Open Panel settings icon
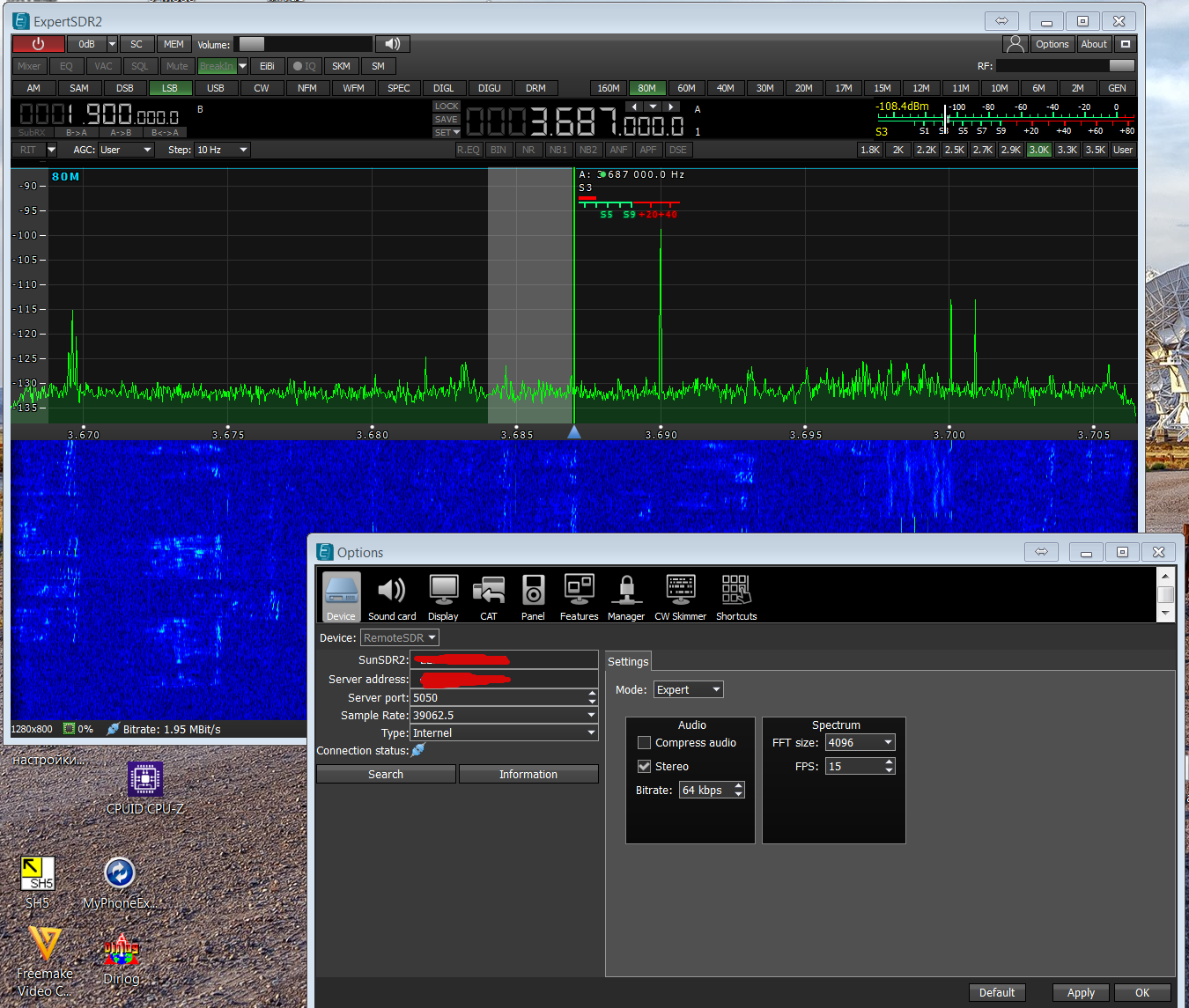This screenshot has height=1008, width=1189. (533, 597)
